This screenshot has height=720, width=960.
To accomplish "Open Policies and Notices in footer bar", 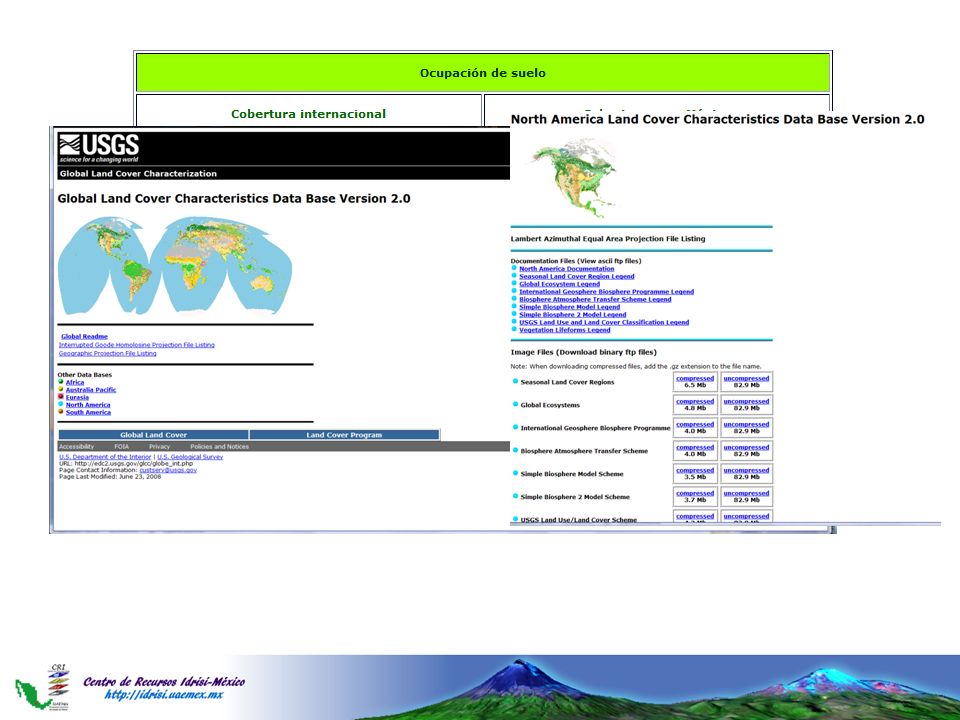I will [x=219, y=447].
